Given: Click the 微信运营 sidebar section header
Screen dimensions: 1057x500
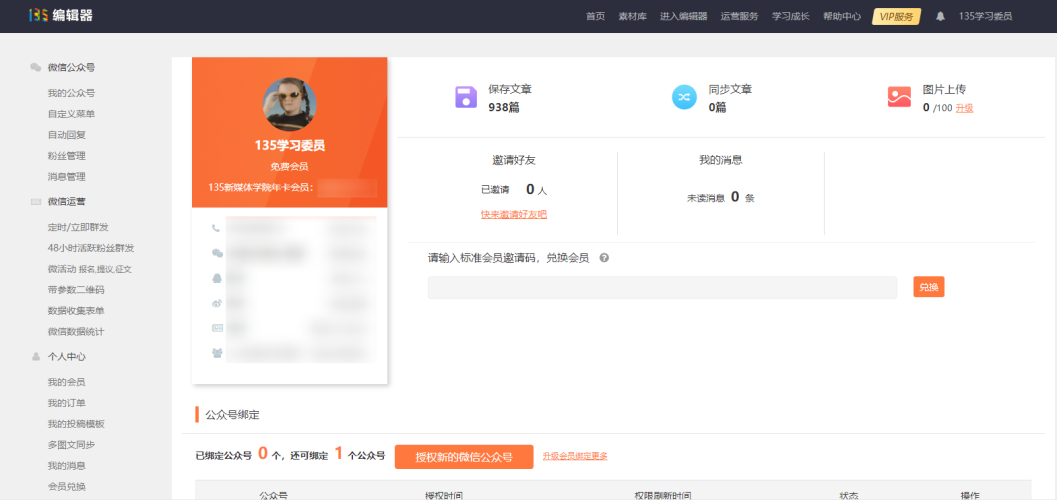Looking at the screenshot, I should tap(67, 201).
